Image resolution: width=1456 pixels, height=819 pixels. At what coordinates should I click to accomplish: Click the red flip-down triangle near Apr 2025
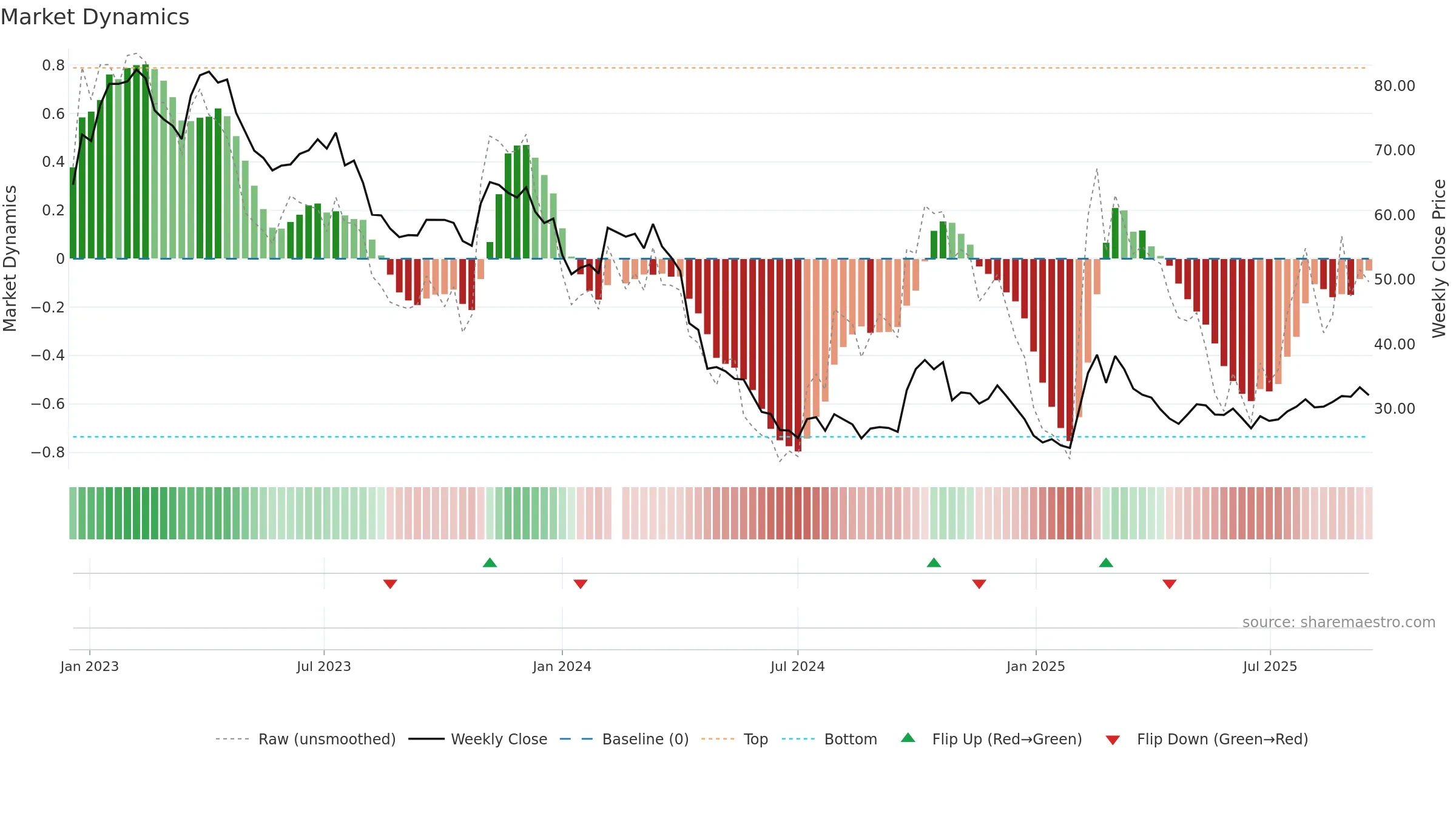1170,584
